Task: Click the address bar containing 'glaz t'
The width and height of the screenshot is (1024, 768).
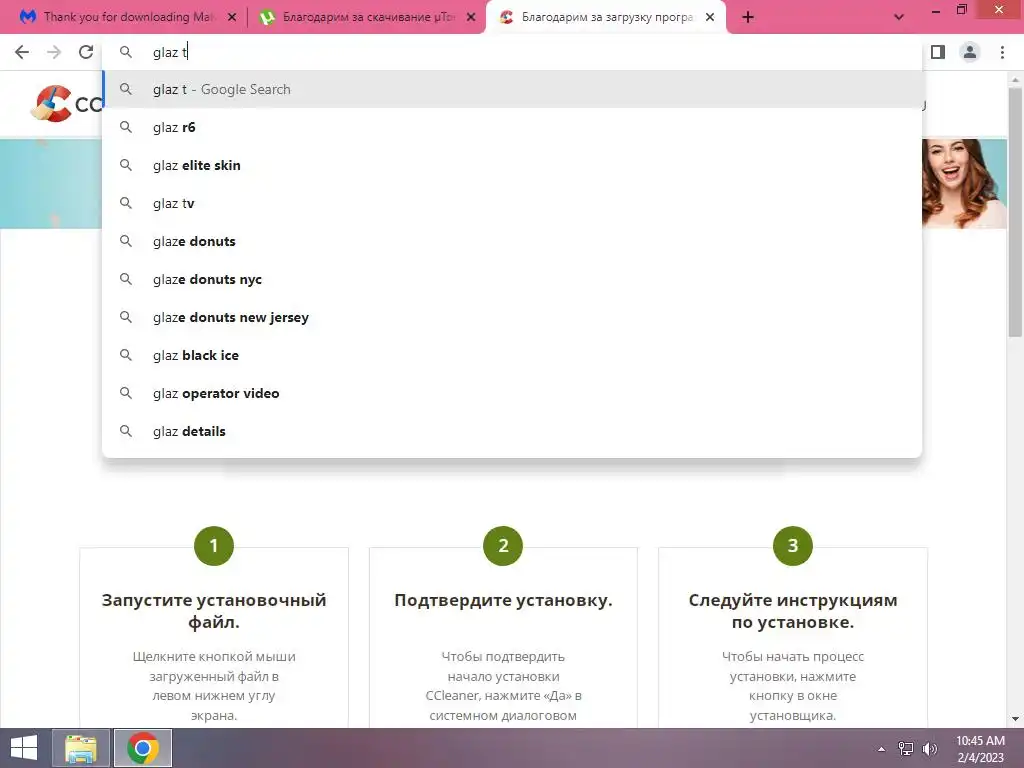Action: 512,52
